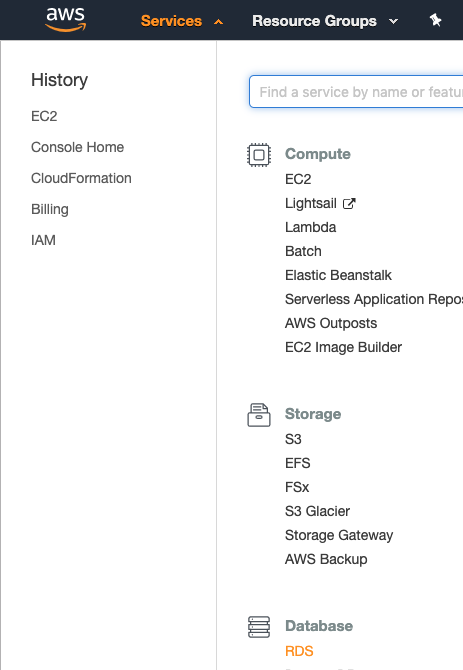Image resolution: width=463 pixels, height=670 pixels.
Task: Open EC2 from History list
Action: (x=44, y=116)
